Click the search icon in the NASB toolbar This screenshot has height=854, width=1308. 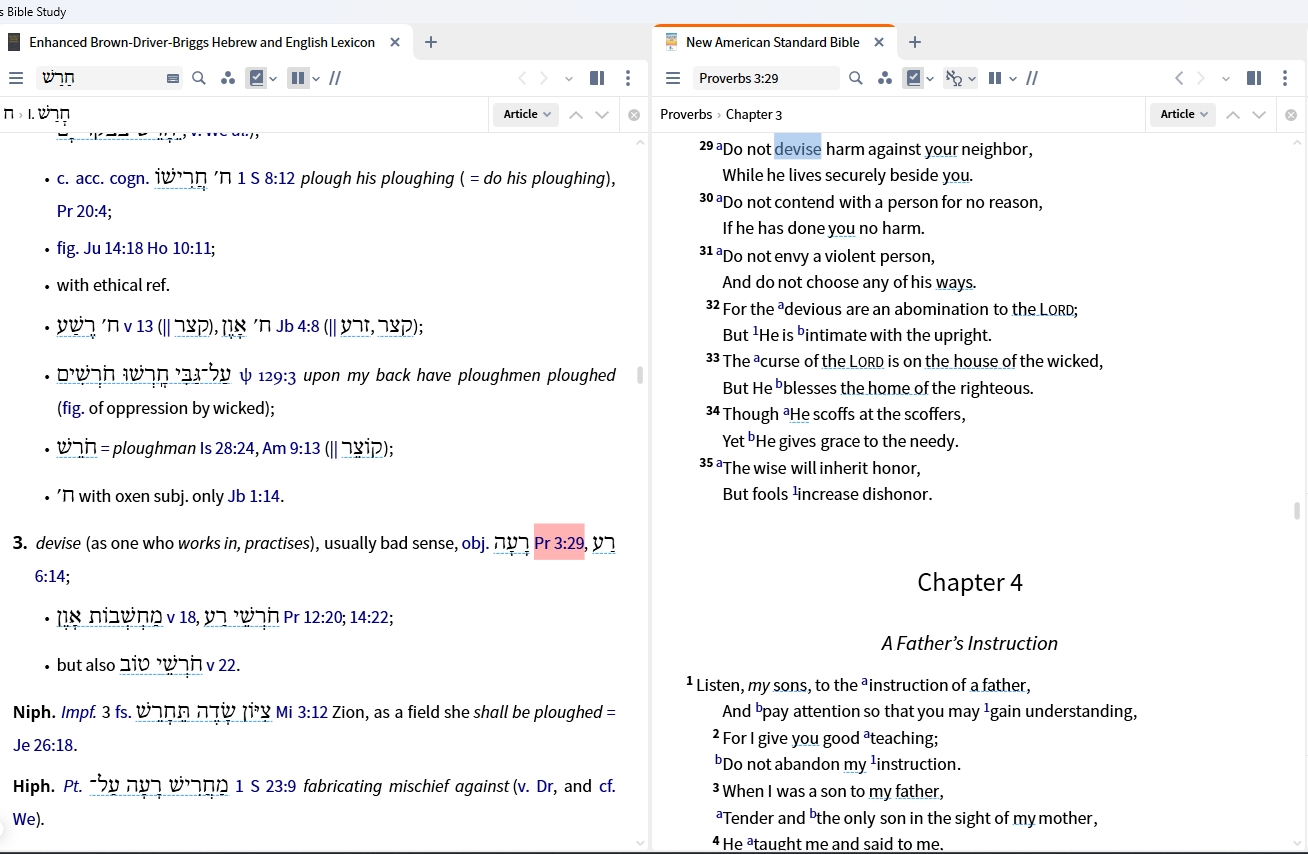856,78
